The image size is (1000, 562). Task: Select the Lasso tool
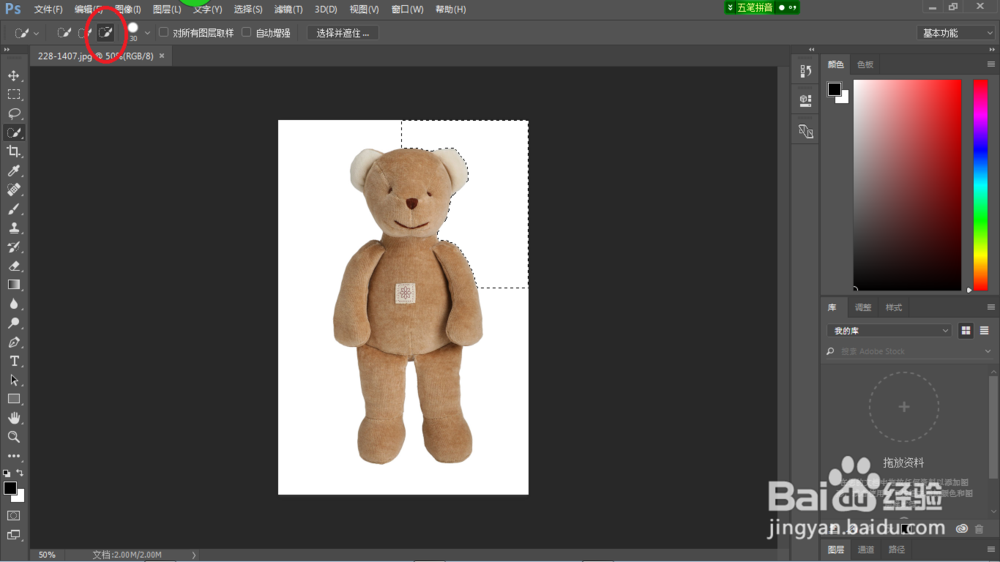tap(13, 114)
